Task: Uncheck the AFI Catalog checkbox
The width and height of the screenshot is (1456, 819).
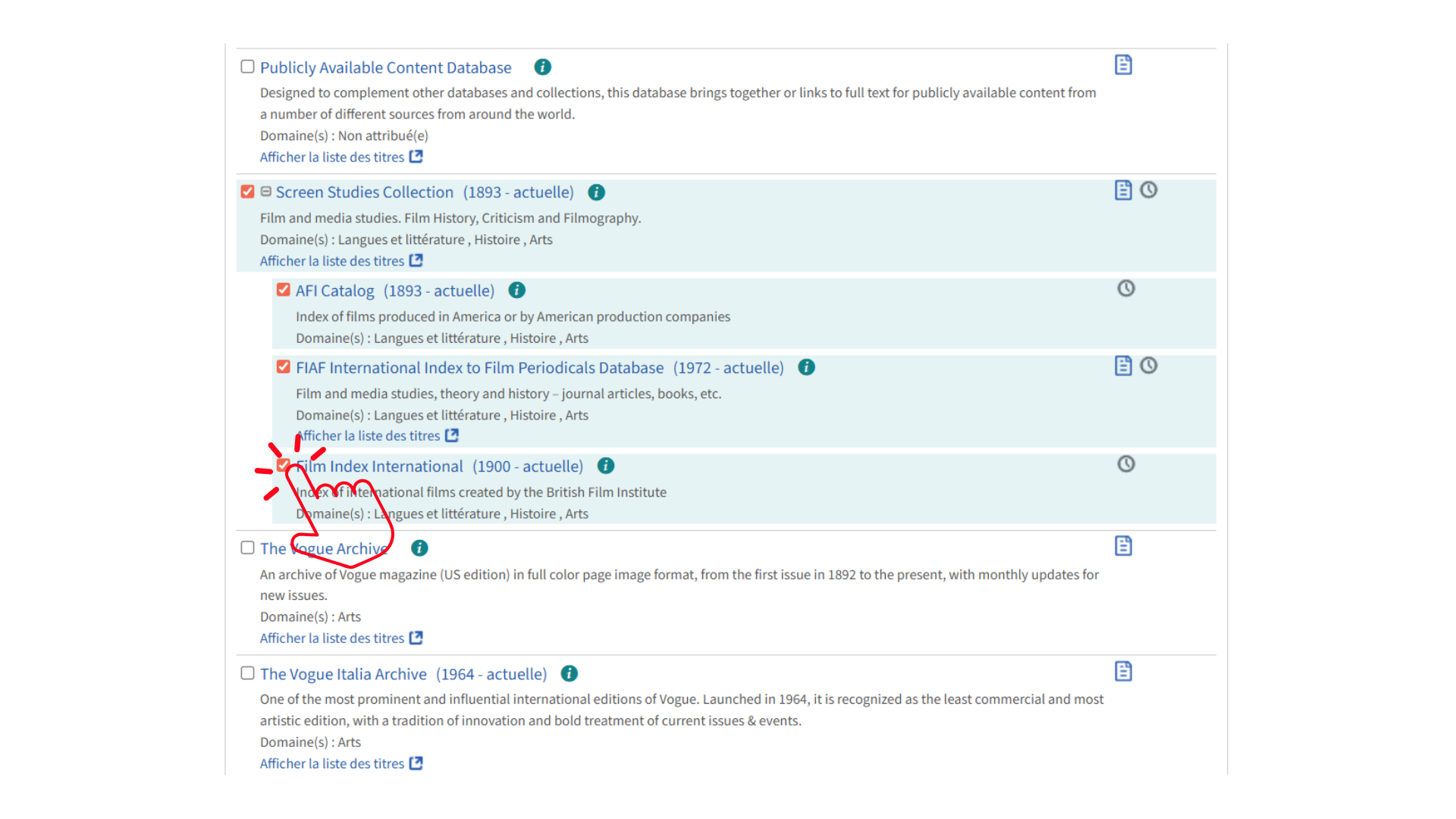Action: (x=284, y=290)
